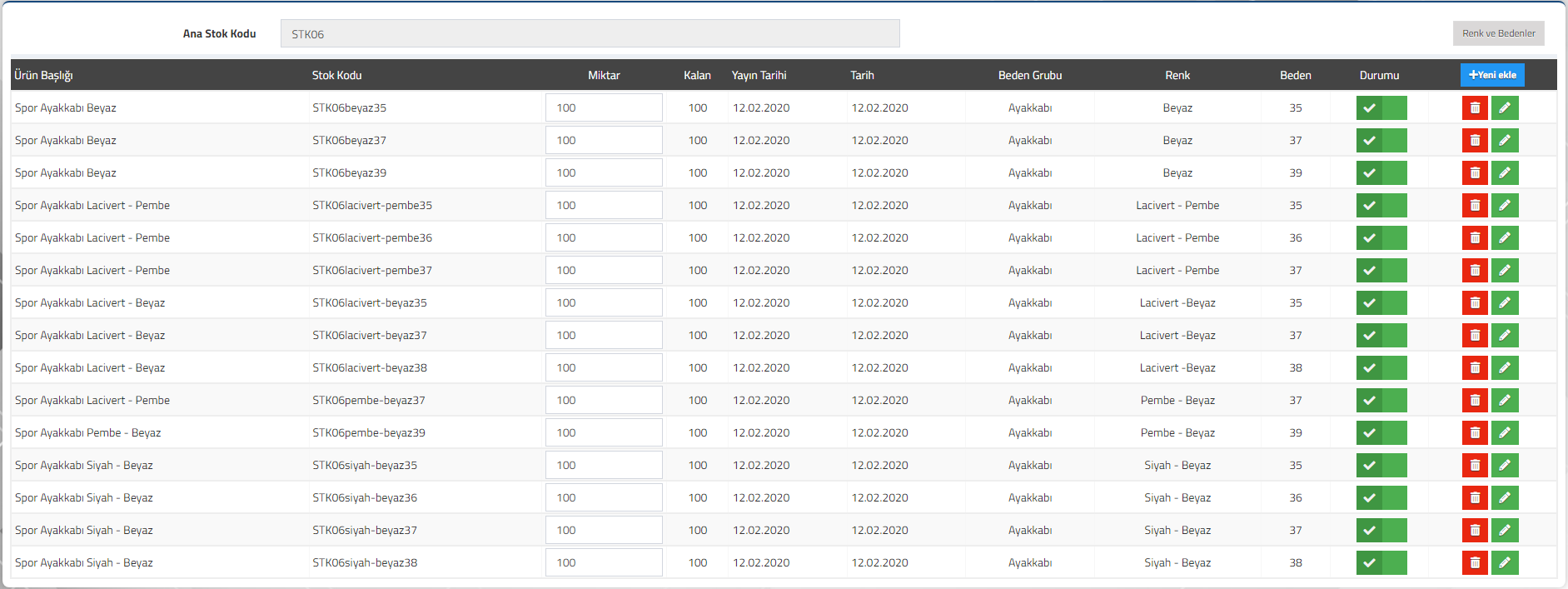Screen dimensions: 1568x589
Task: Delete the STK06lacivert-pembe36 row
Action: click(x=1475, y=238)
